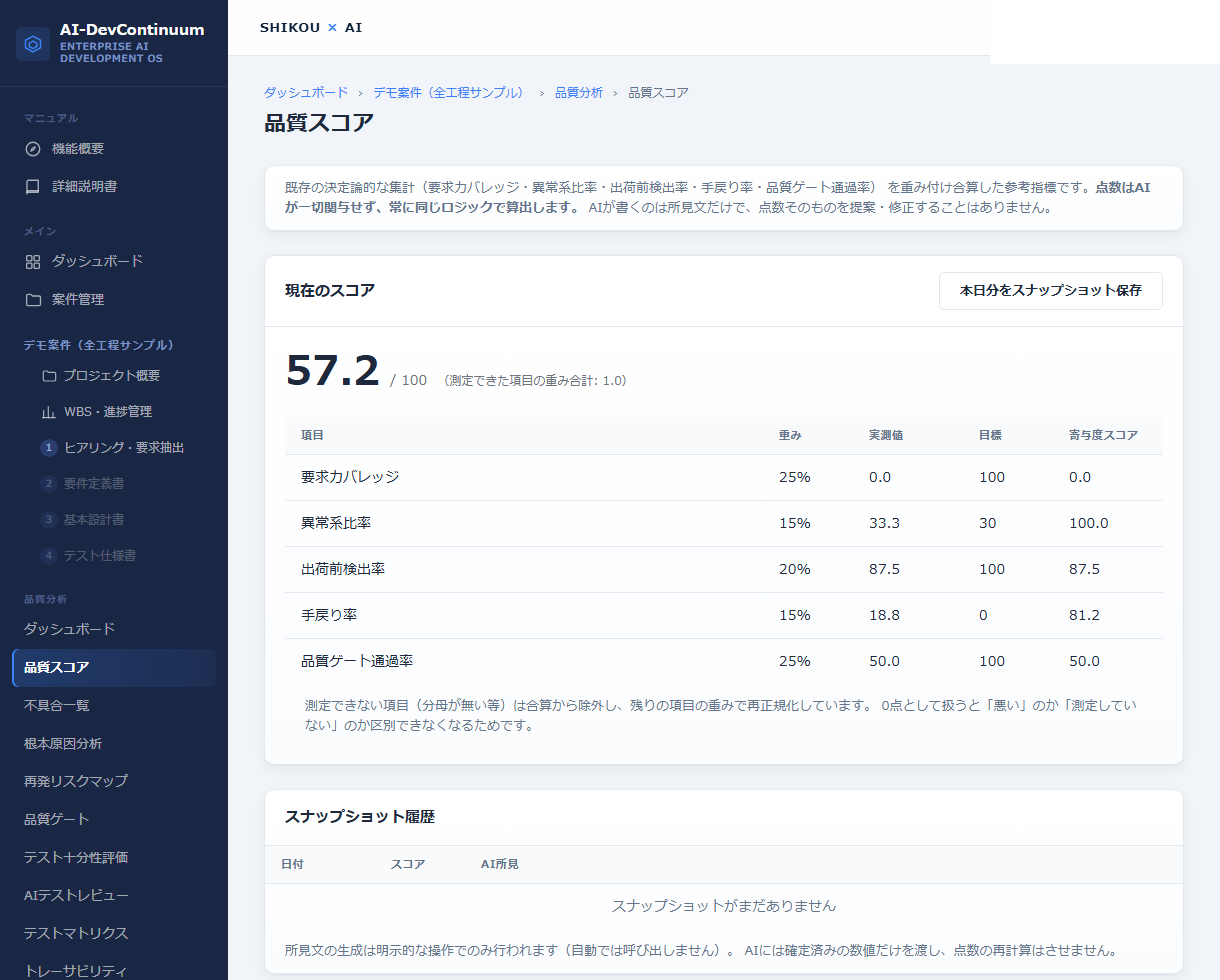Click the 目標 column header
The width and height of the screenshot is (1220, 980).
tap(990, 436)
